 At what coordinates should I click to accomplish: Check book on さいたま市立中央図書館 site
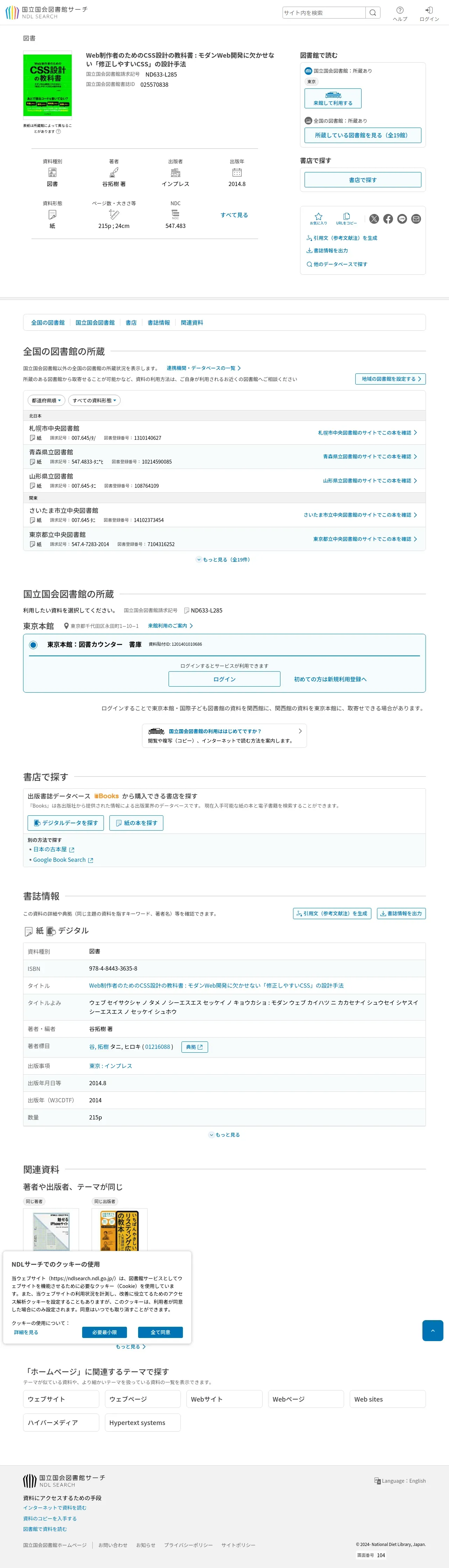[x=360, y=515]
